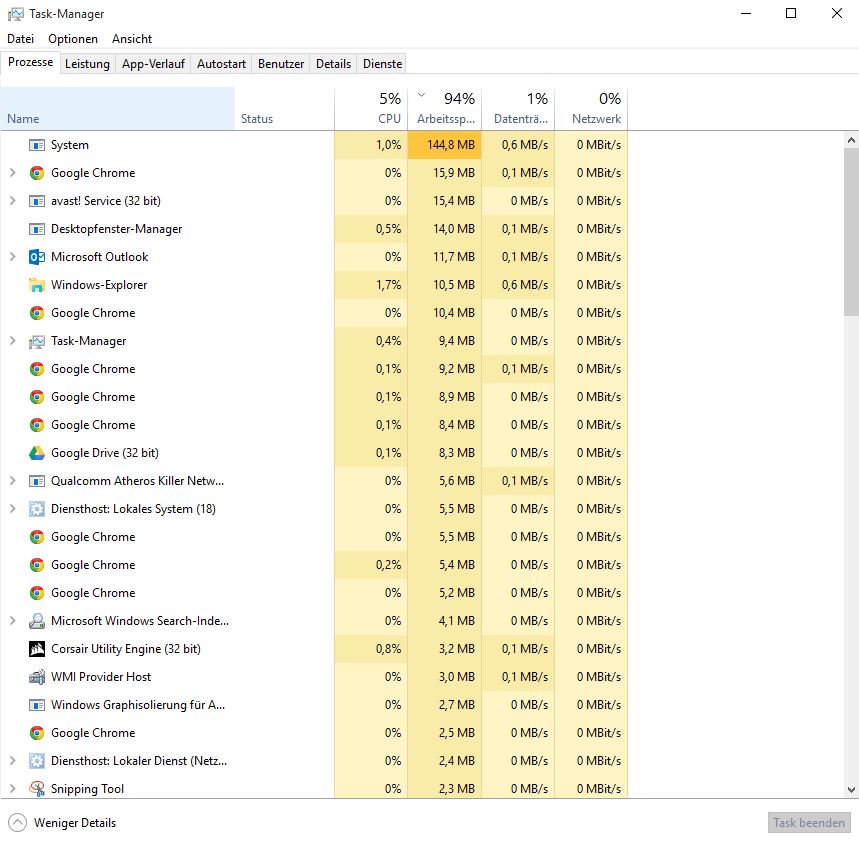Click the Chrome icon with 5,4 MB memory
859x846 pixels.
click(37, 565)
